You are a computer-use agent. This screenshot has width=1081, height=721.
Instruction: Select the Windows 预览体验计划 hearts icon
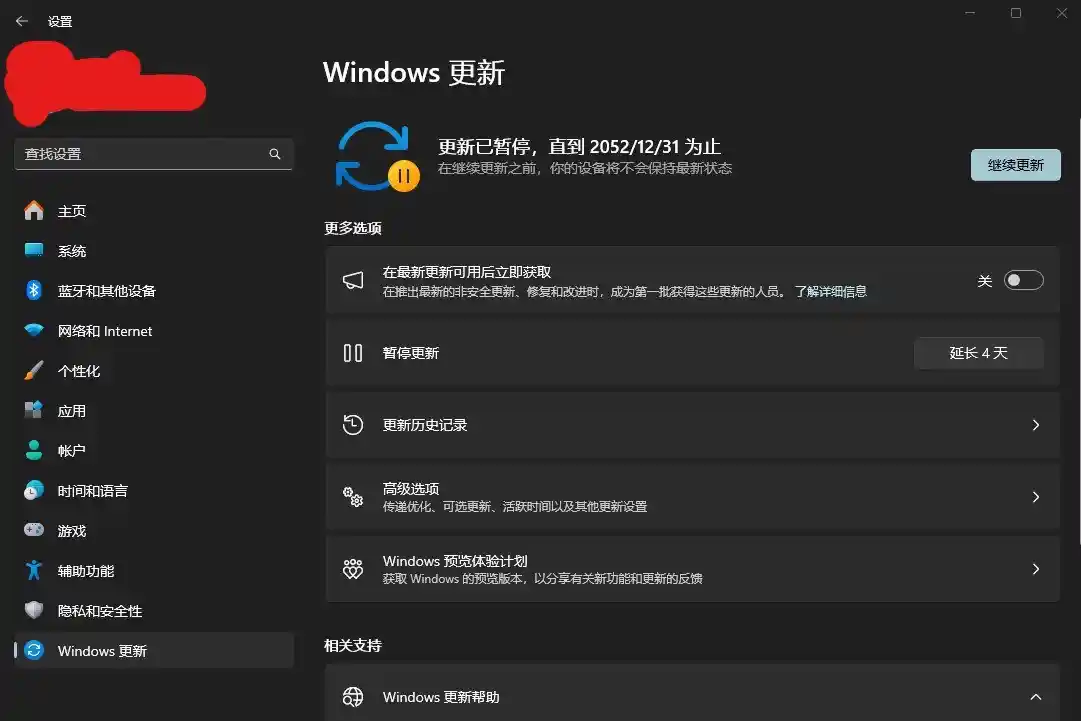point(353,568)
